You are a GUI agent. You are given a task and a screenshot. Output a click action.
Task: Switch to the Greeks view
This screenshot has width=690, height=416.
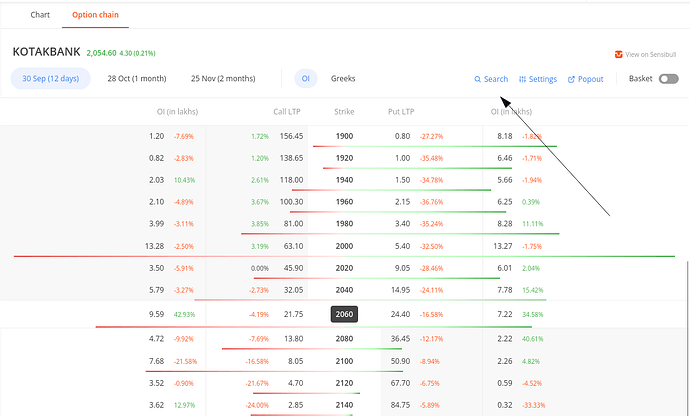pyautogui.click(x=343, y=78)
